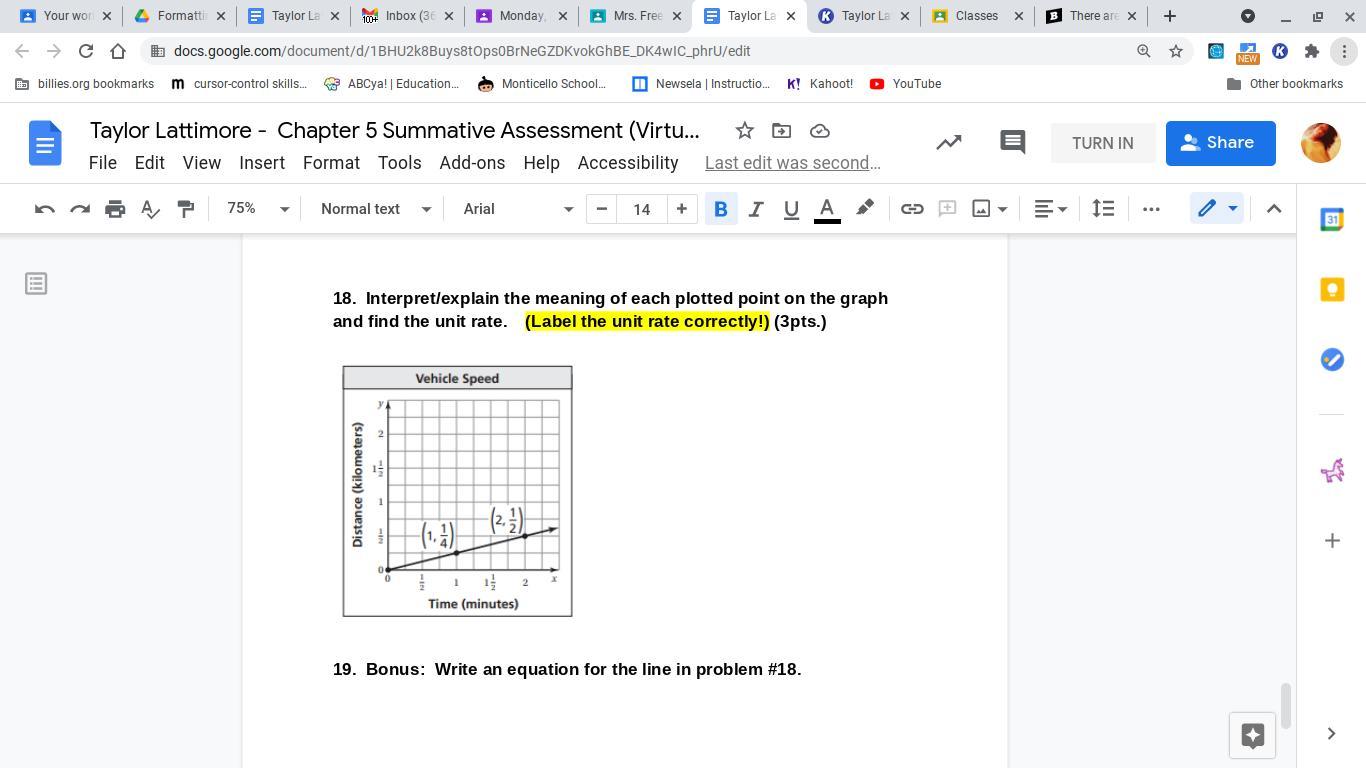Click the TURN IN button
Screen dimensions: 1366x768
point(1103,143)
